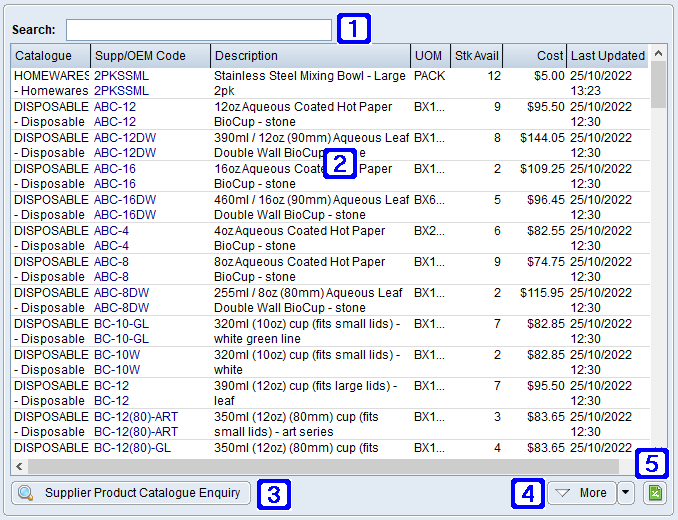The height and width of the screenshot is (520, 678).
Task: Sort by the Cost column header
Action: pos(536,56)
